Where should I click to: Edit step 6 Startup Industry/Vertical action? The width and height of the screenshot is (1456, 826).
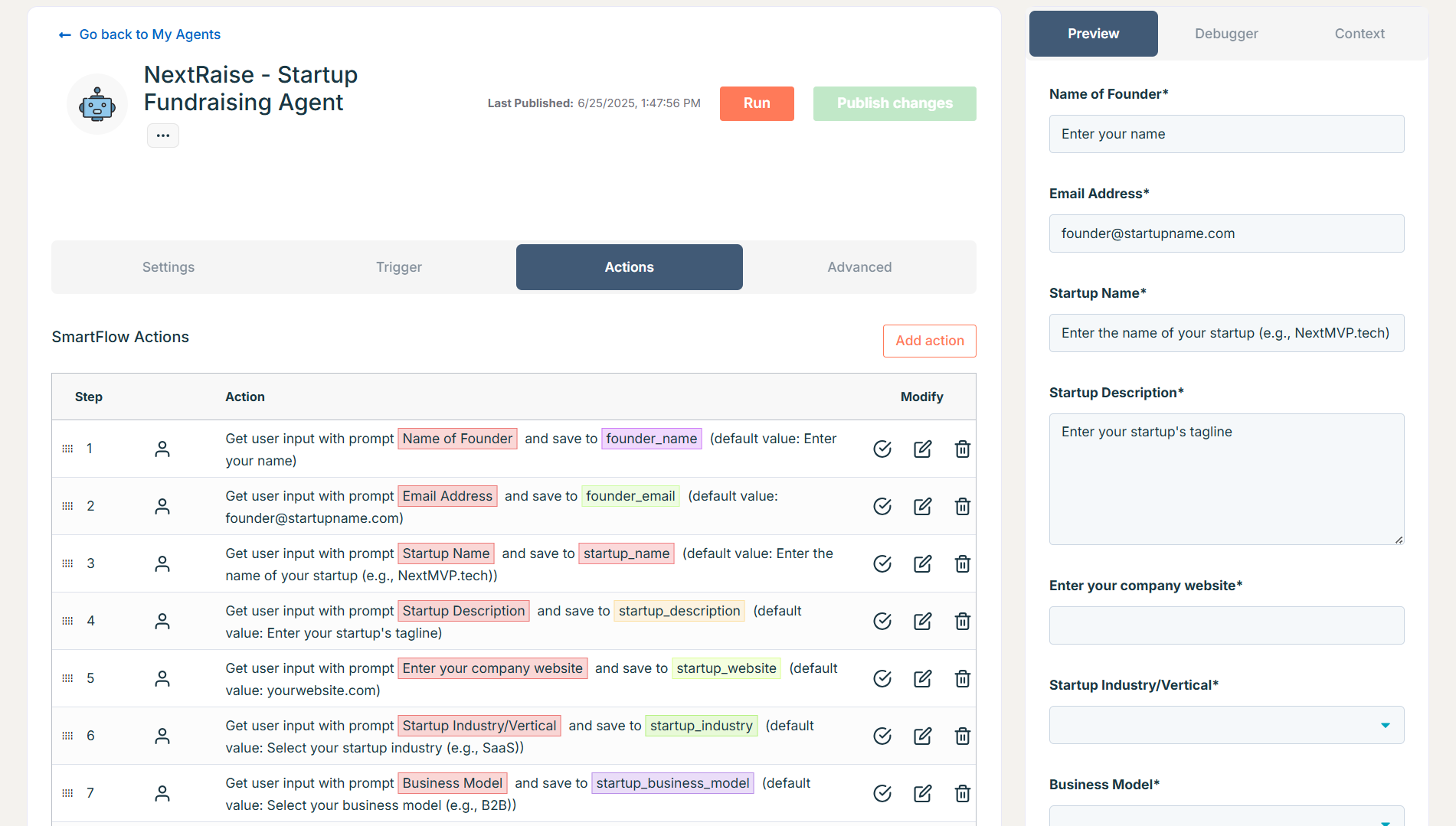[923, 736]
